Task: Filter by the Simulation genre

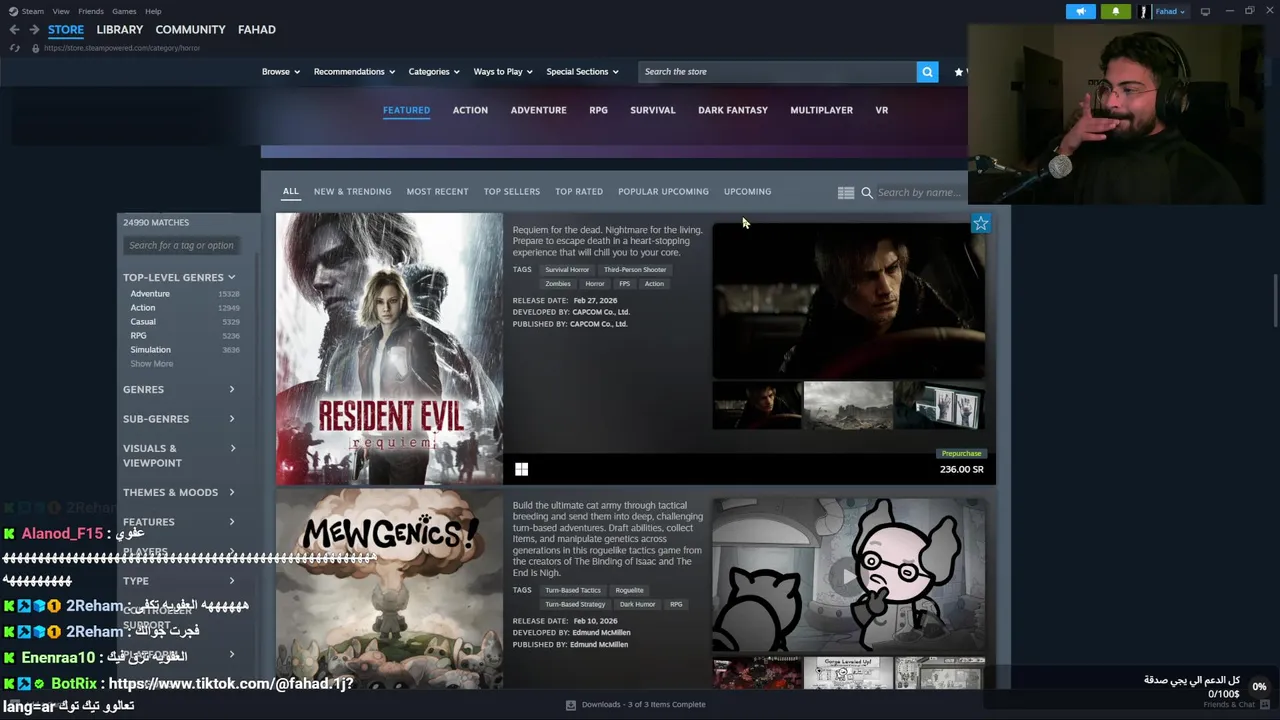Action: [150, 350]
